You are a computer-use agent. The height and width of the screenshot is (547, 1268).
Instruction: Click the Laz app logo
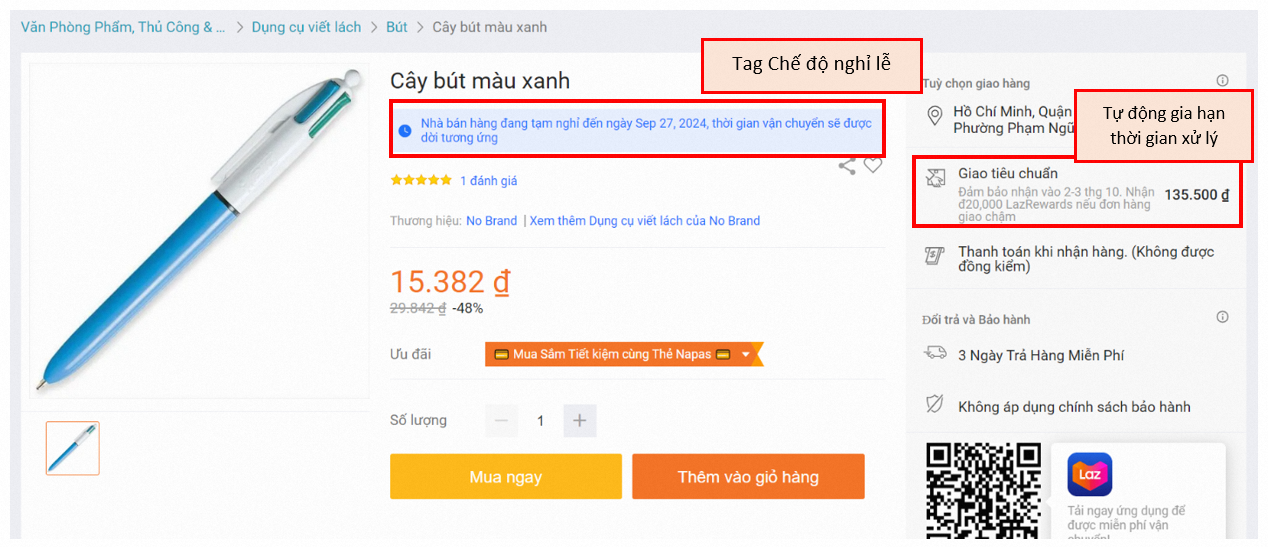tap(1089, 475)
